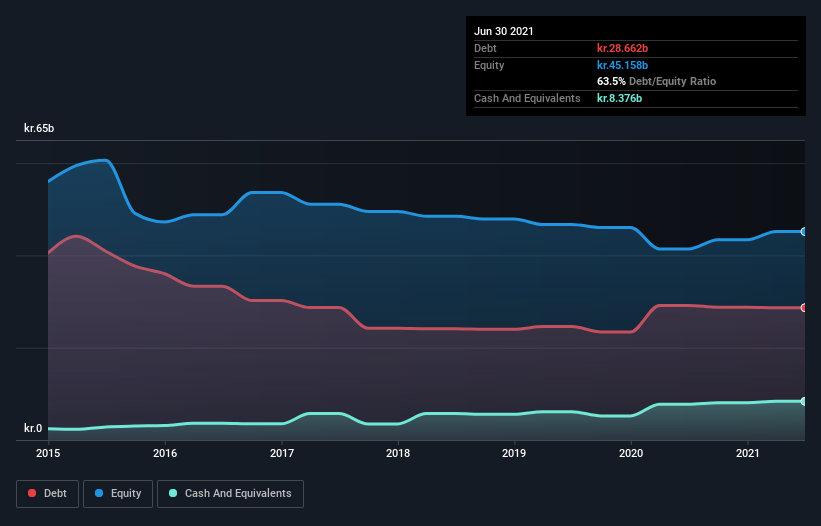Click the kr.28.662b debt value
The image size is (821, 526).
623,48
